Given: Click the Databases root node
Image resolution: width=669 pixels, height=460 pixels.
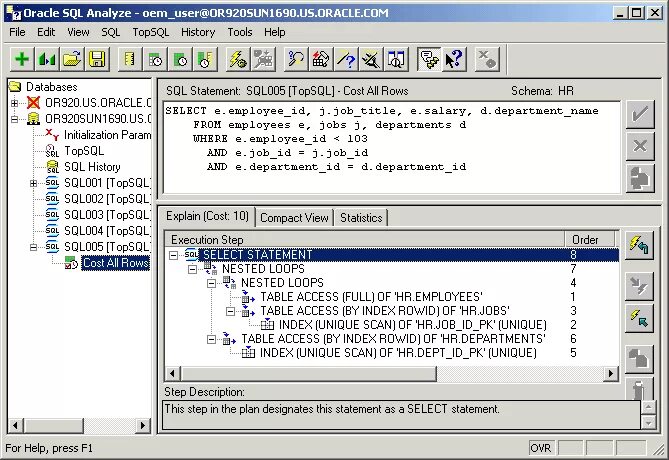Looking at the screenshot, I should (x=52, y=87).
